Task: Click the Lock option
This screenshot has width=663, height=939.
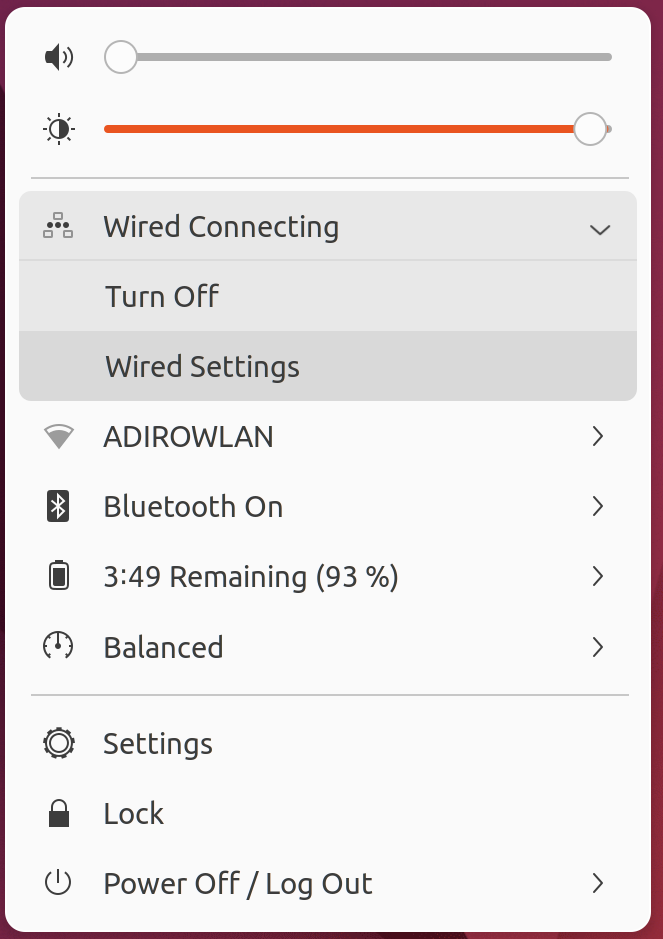Action: (133, 813)
